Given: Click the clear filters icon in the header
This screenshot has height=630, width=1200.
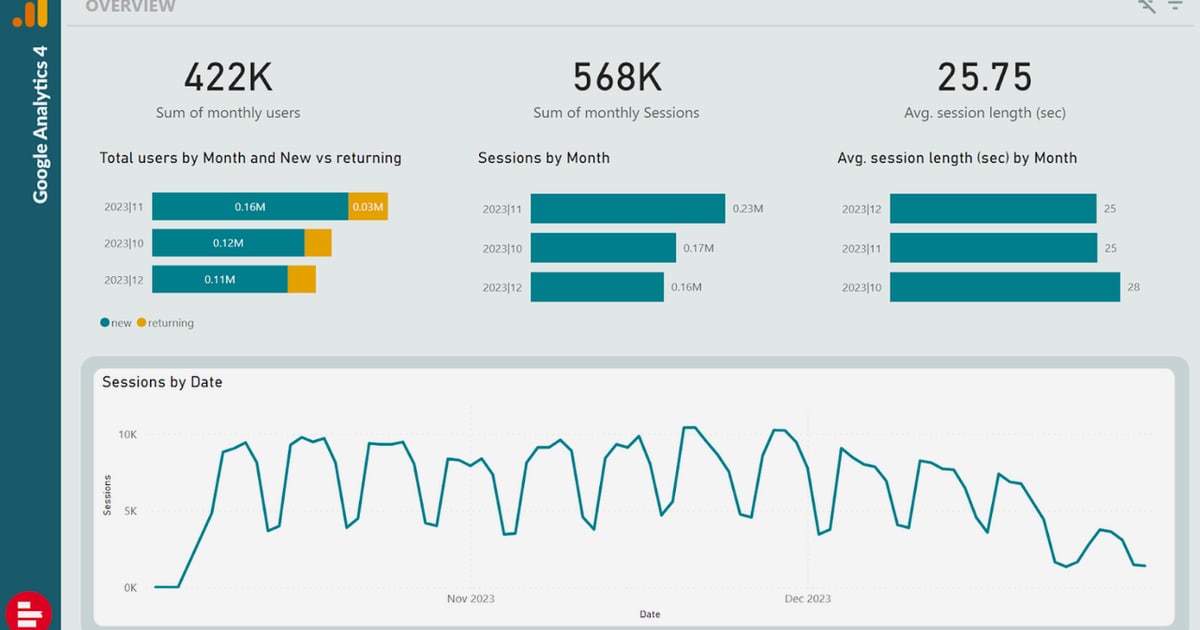Looking at the screenshot, I should pyautogui.click(x=1147, y=5).
